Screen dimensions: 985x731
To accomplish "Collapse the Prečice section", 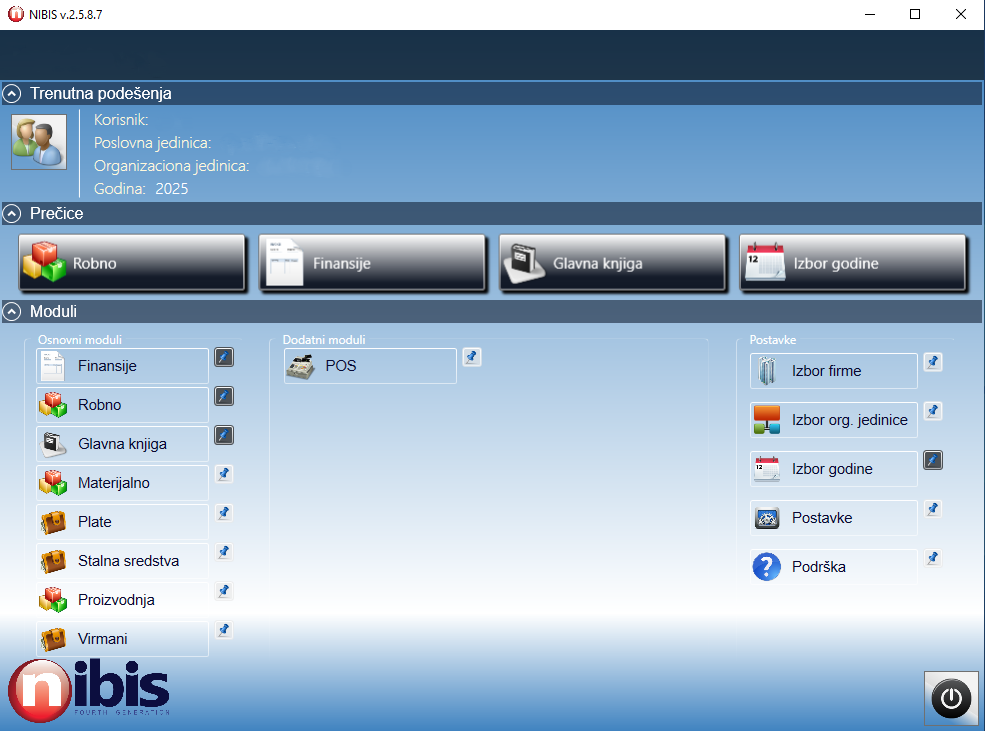I will [12, 214].
